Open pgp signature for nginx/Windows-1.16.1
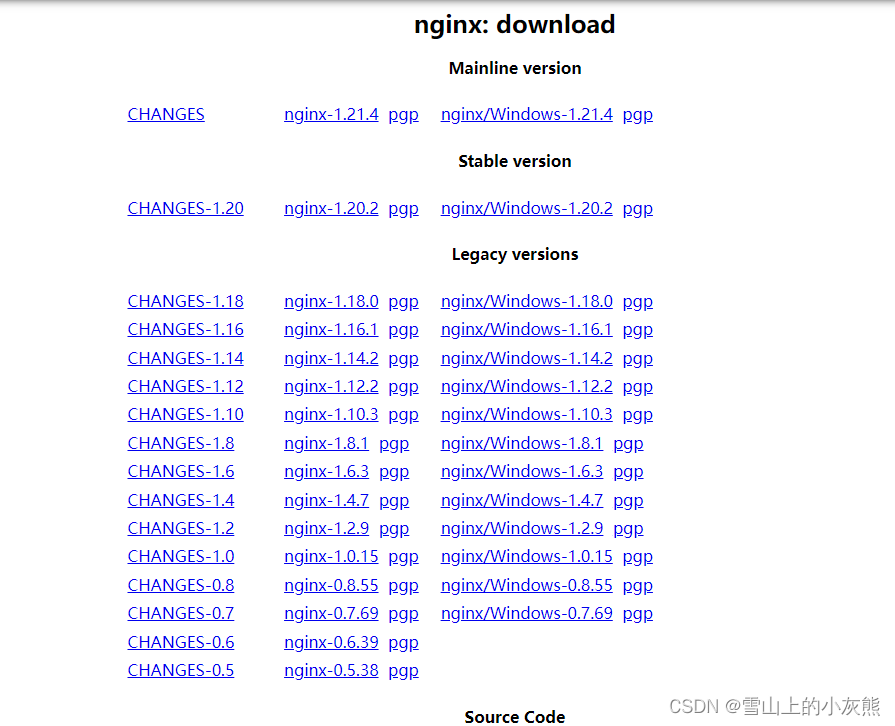895x726 pixels. (638, 330)
